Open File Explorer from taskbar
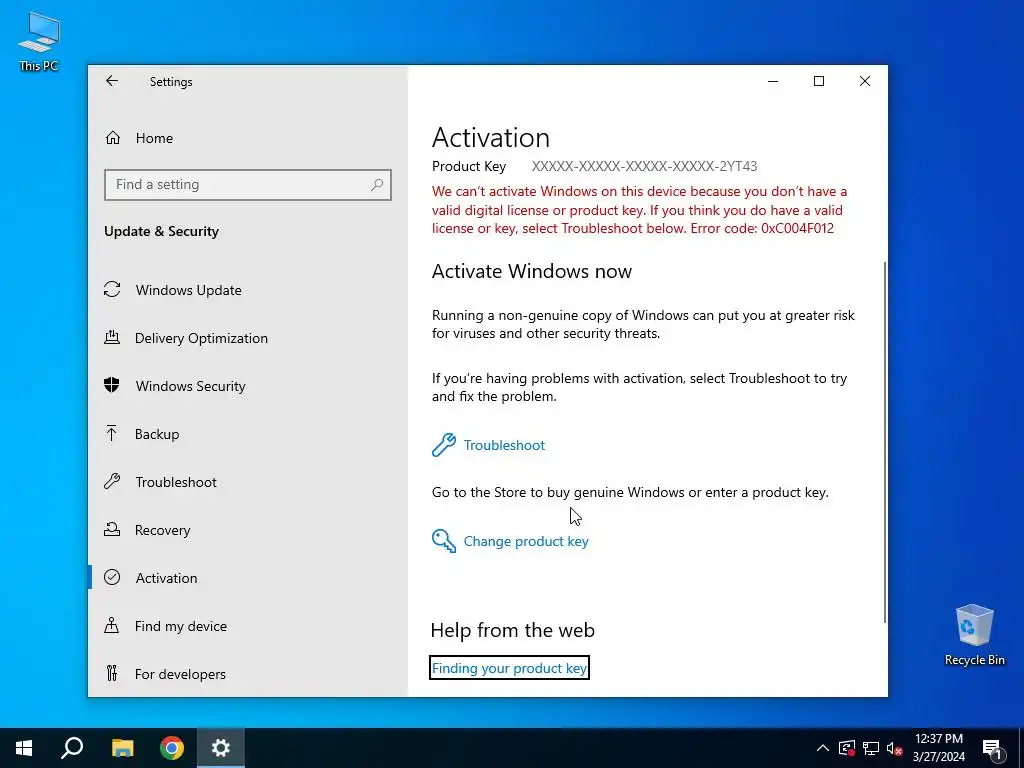 coord(122,748)
